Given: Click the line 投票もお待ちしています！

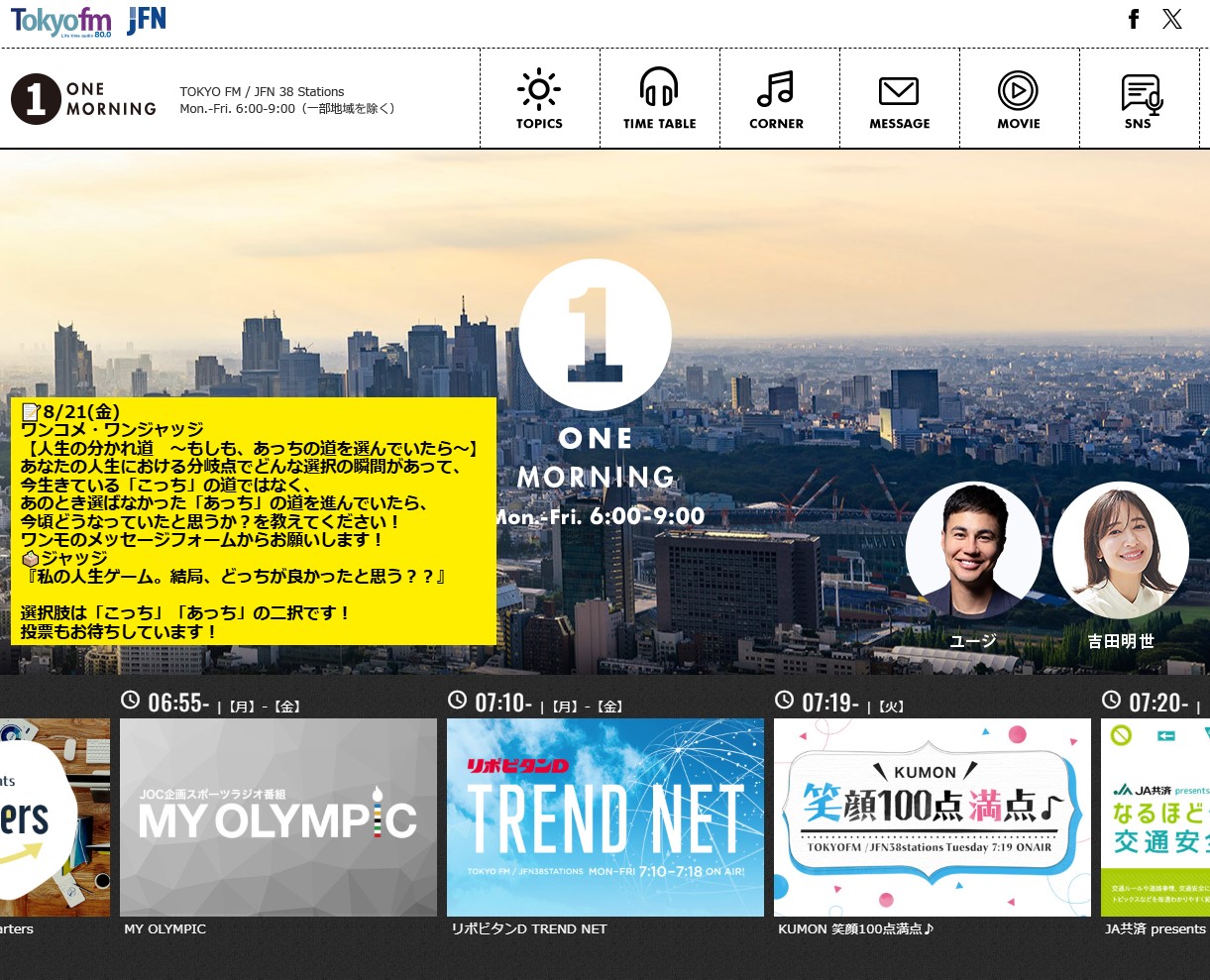Looking at the screenshot, I should coord(119,631).
